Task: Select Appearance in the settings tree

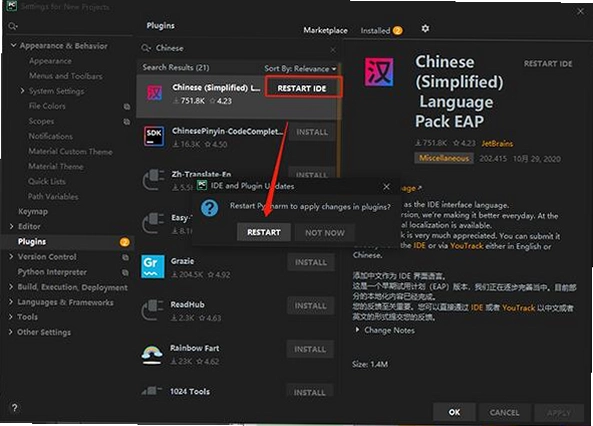Action: pyautogui.click(x=50, y=61)
